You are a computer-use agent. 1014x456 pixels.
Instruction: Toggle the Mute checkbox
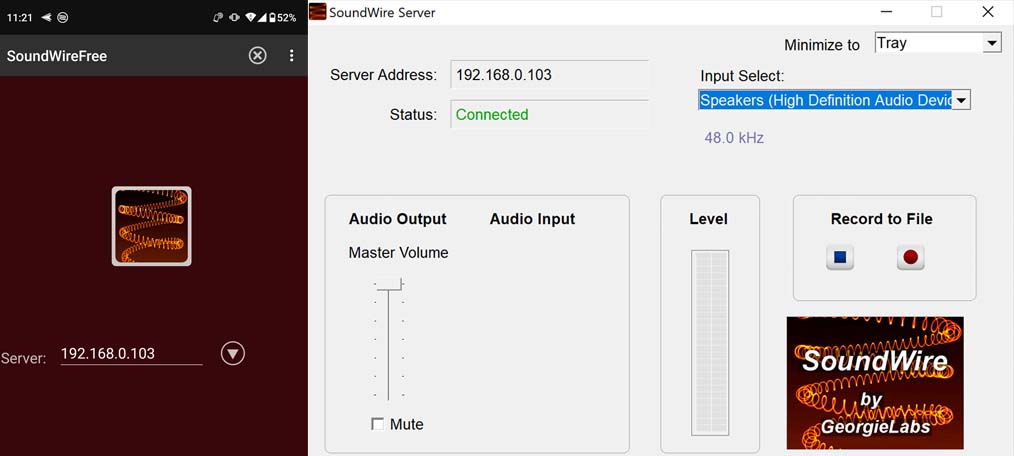[x=377, y=424]
